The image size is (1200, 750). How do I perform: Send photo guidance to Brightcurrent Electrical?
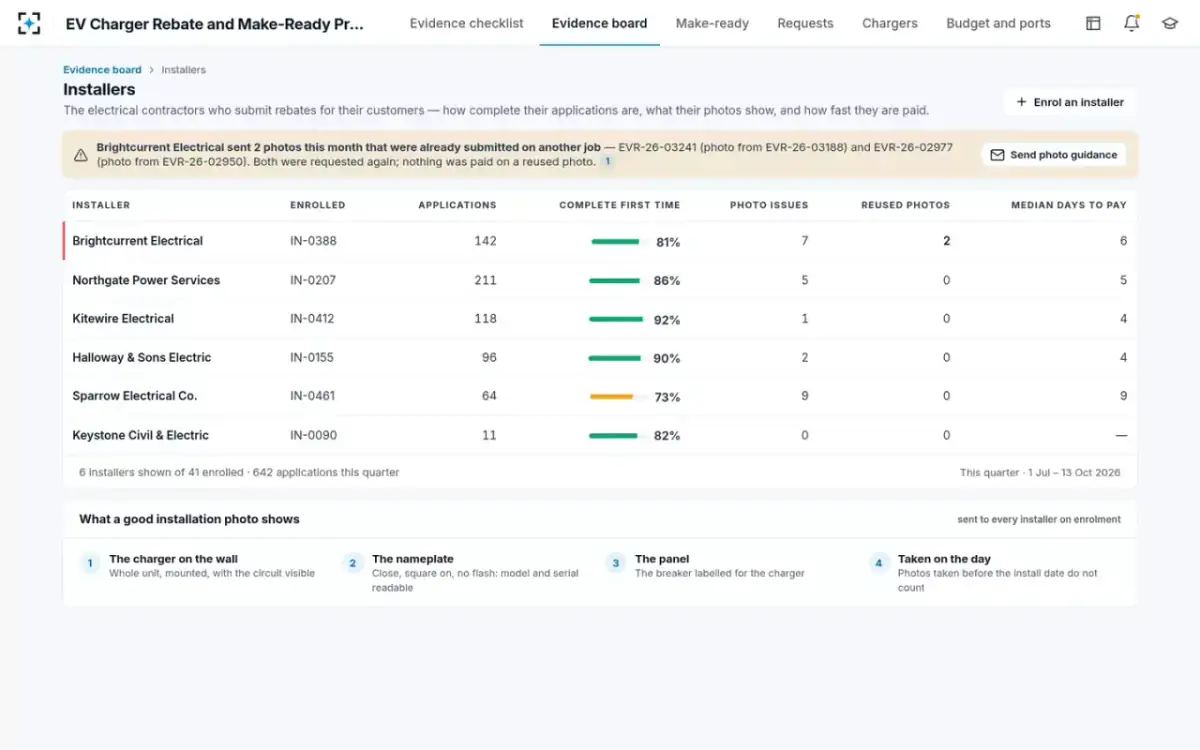point(1054,155)
